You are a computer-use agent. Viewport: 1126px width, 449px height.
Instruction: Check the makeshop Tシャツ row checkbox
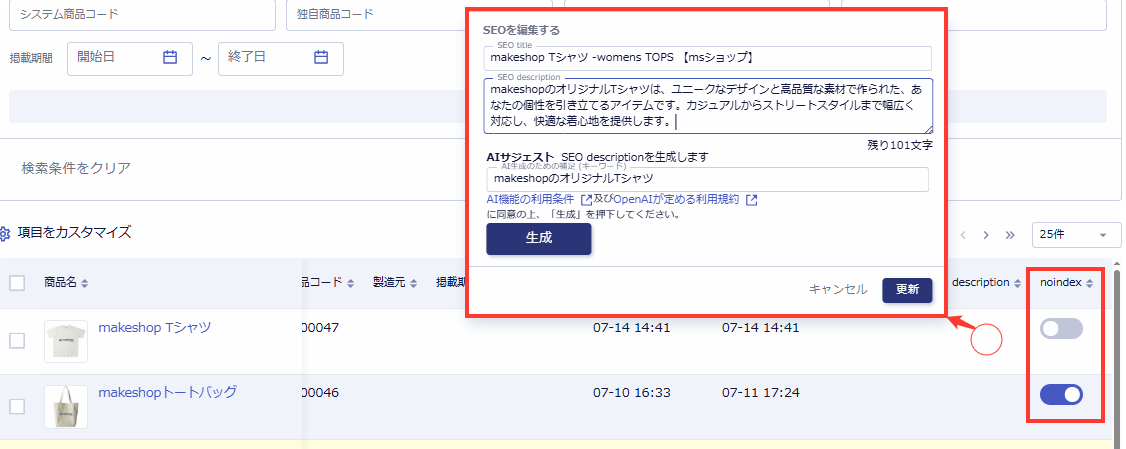coord(17,341)
